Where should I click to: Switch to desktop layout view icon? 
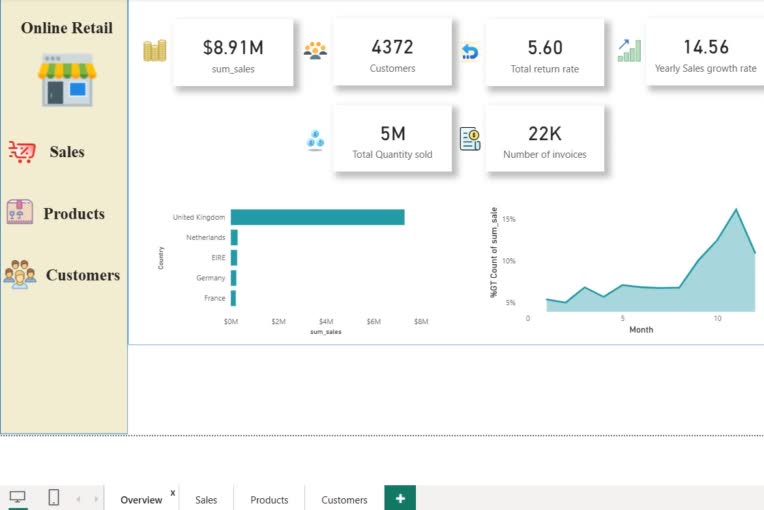tap(18, 497)
